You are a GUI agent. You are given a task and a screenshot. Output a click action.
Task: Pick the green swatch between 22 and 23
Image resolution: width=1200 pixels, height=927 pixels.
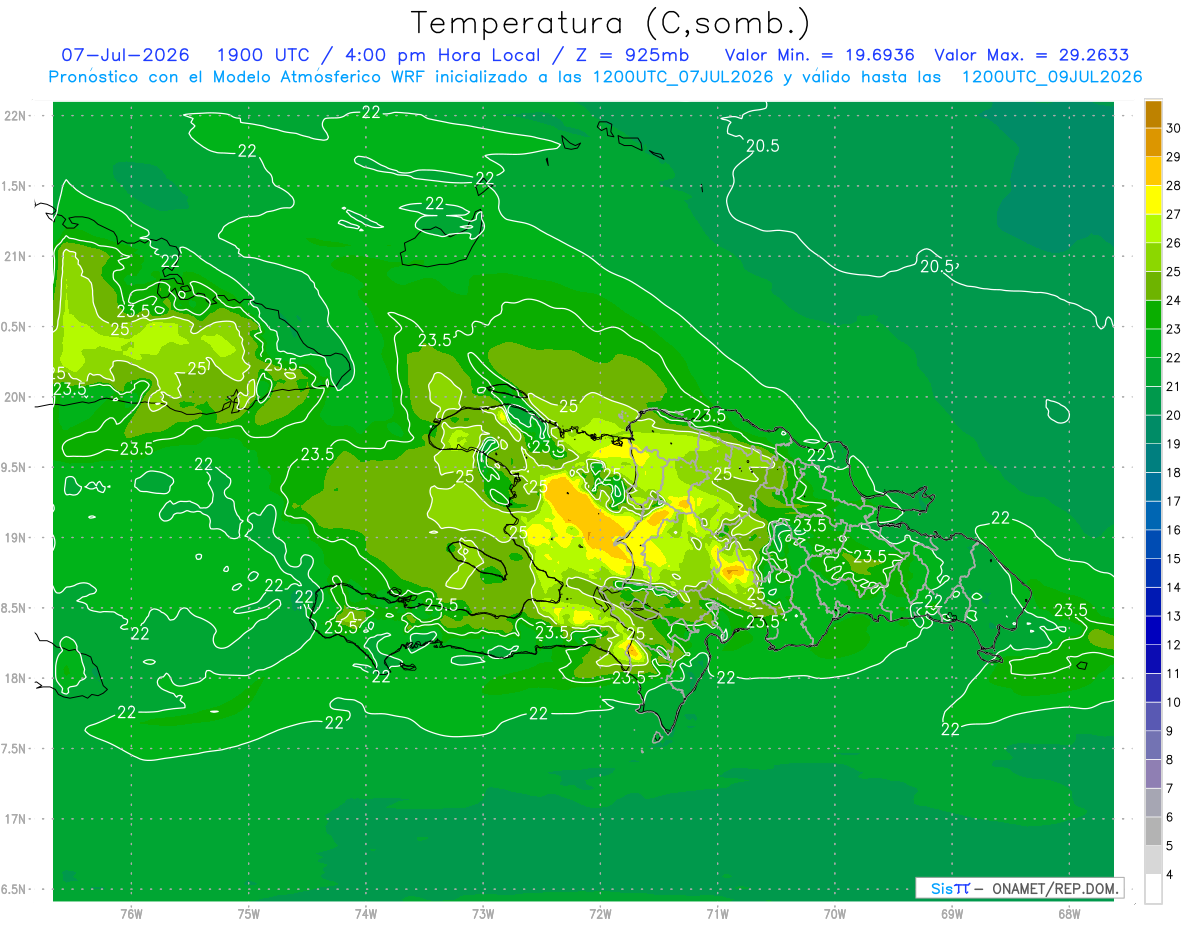click(1153, 344)
